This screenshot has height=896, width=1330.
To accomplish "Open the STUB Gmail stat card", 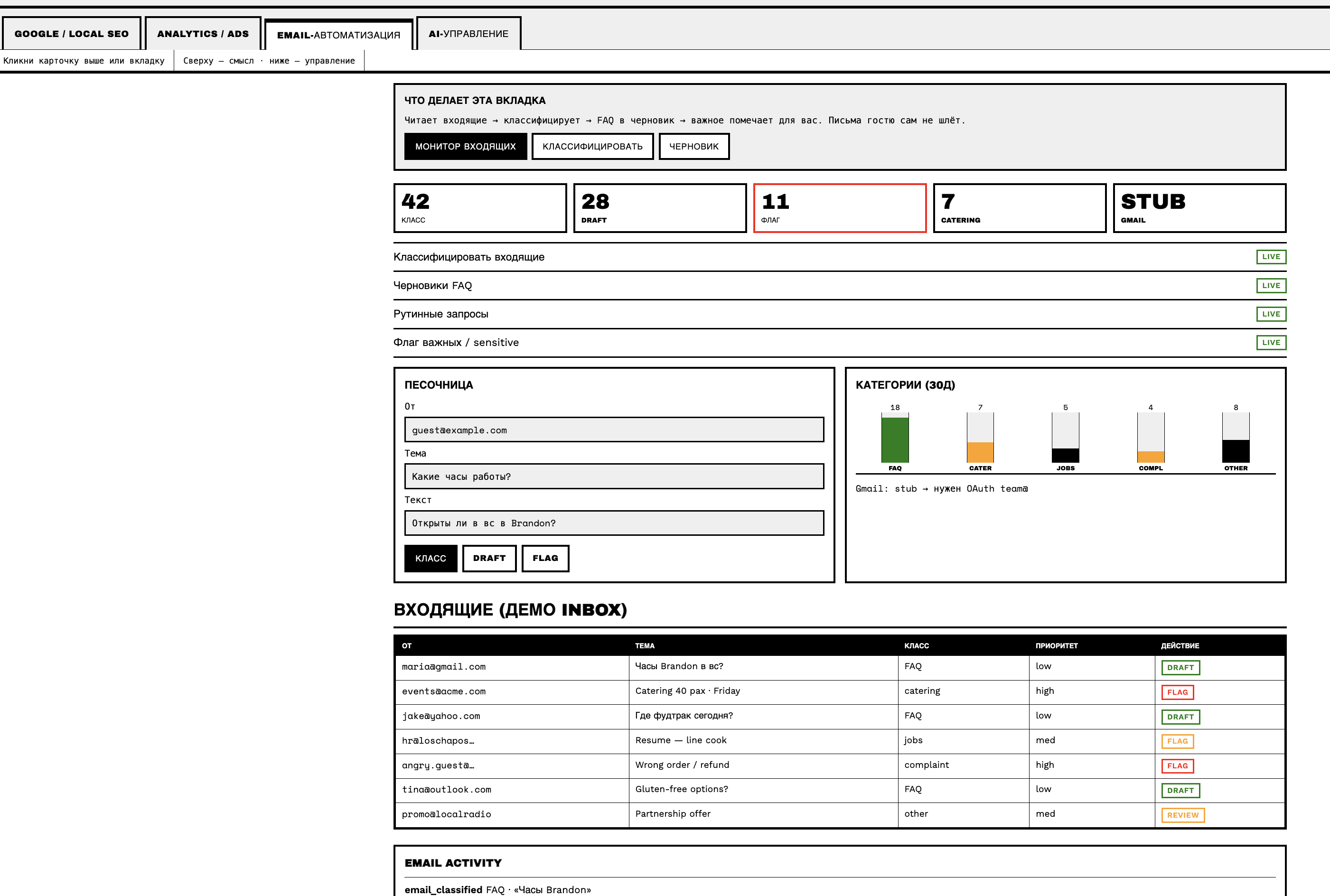I will 1199,208.
